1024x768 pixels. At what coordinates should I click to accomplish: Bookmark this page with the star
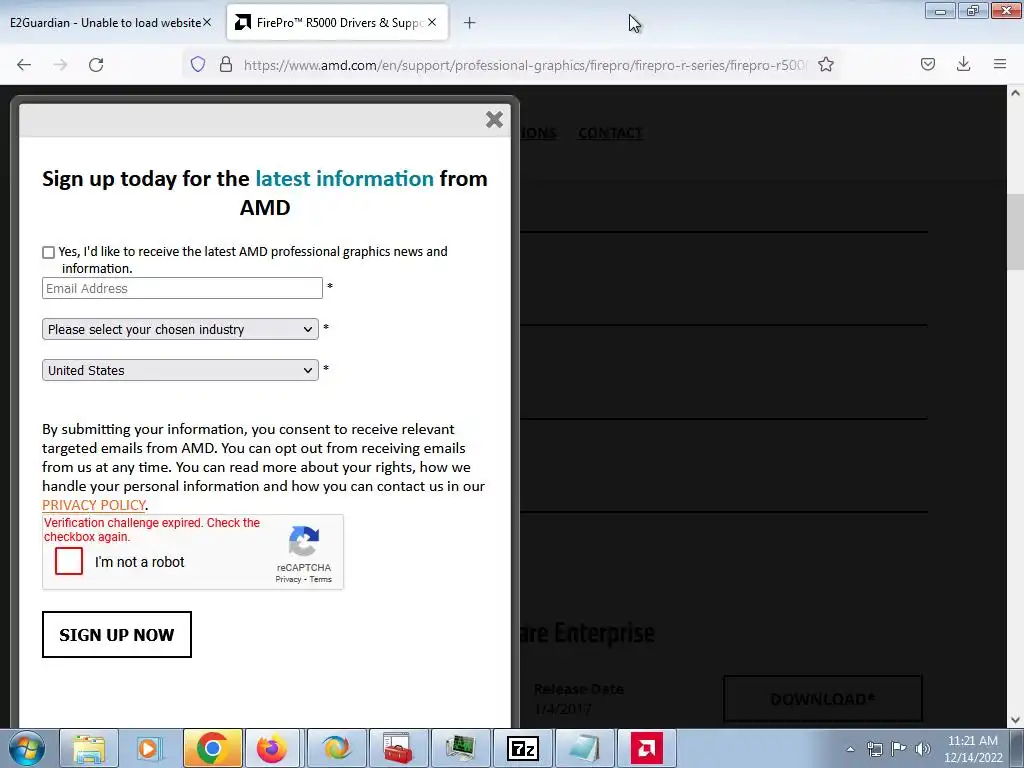pyautogui.click(x=826, y=65)
